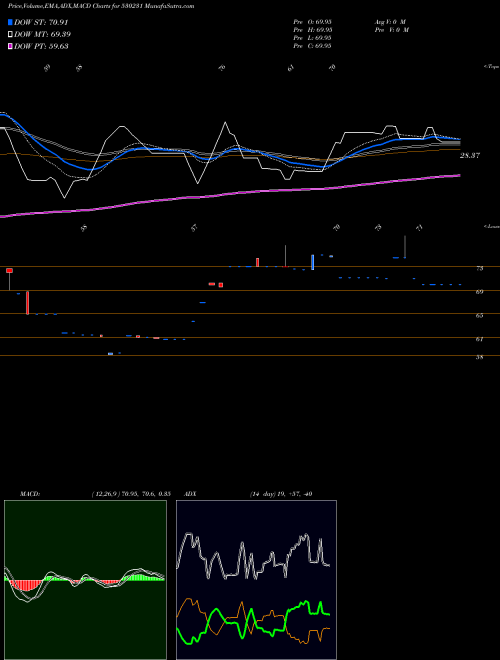Click the blue DOW ST legend swatch
This screenshot has height=660, width=500.
[11, 23]
